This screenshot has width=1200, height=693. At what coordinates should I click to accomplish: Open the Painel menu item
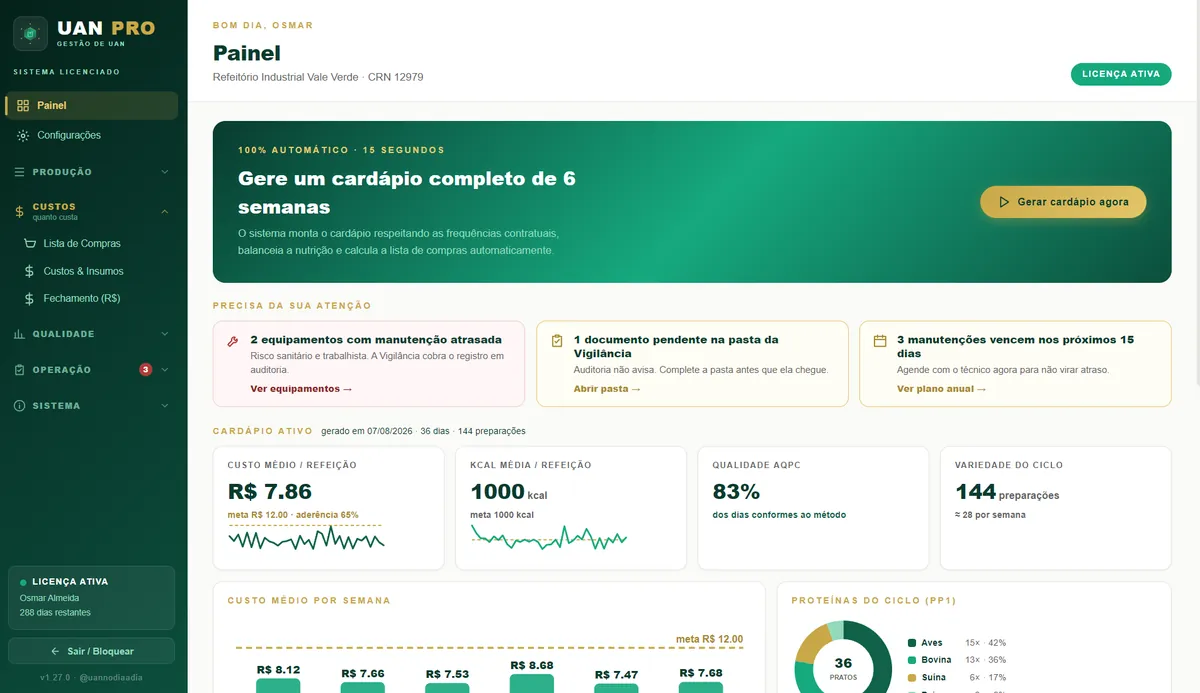pyautogui.click(x=91, y=106)
